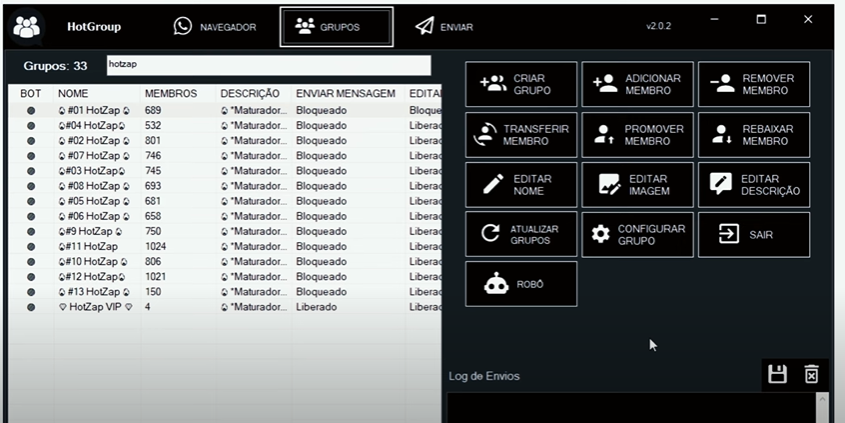Click the Remover Membro button
This screenshot has height=423, width=845.
coord(754,84)
